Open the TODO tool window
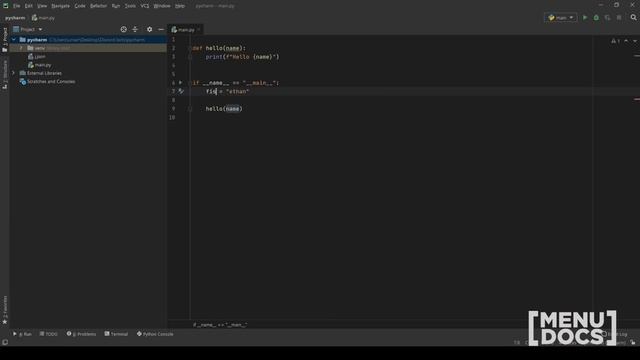Viewport: 640px width, 360px height. coord(49,334)
